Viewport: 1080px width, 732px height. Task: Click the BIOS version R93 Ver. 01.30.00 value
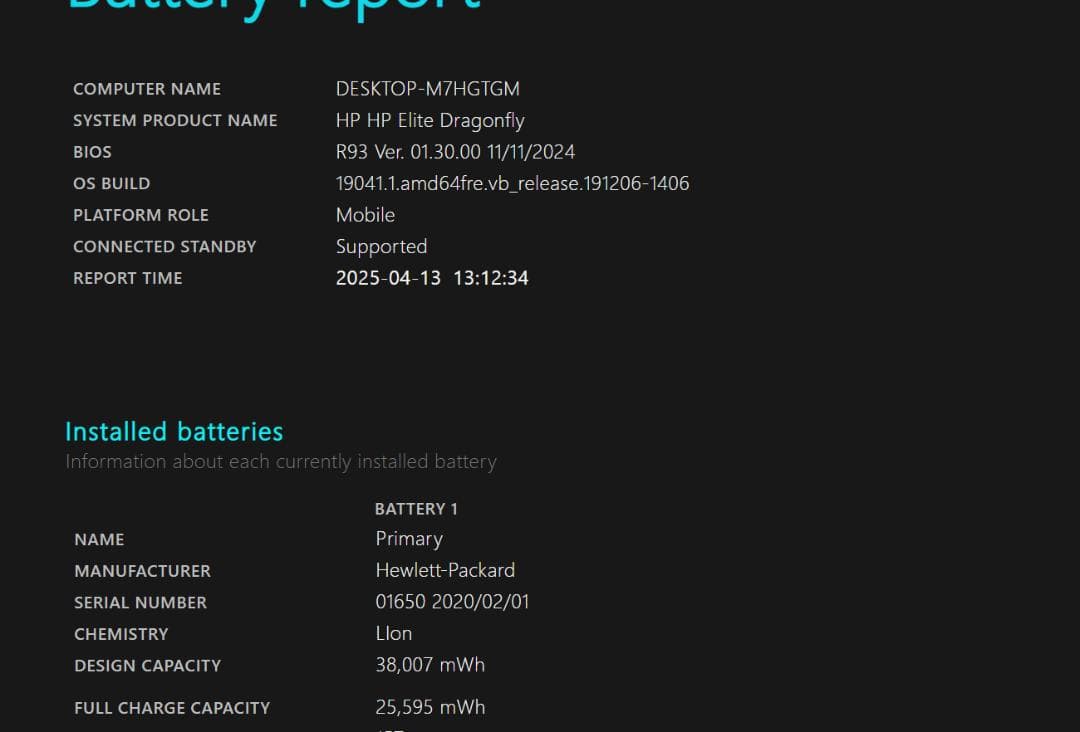click(455, 152)
